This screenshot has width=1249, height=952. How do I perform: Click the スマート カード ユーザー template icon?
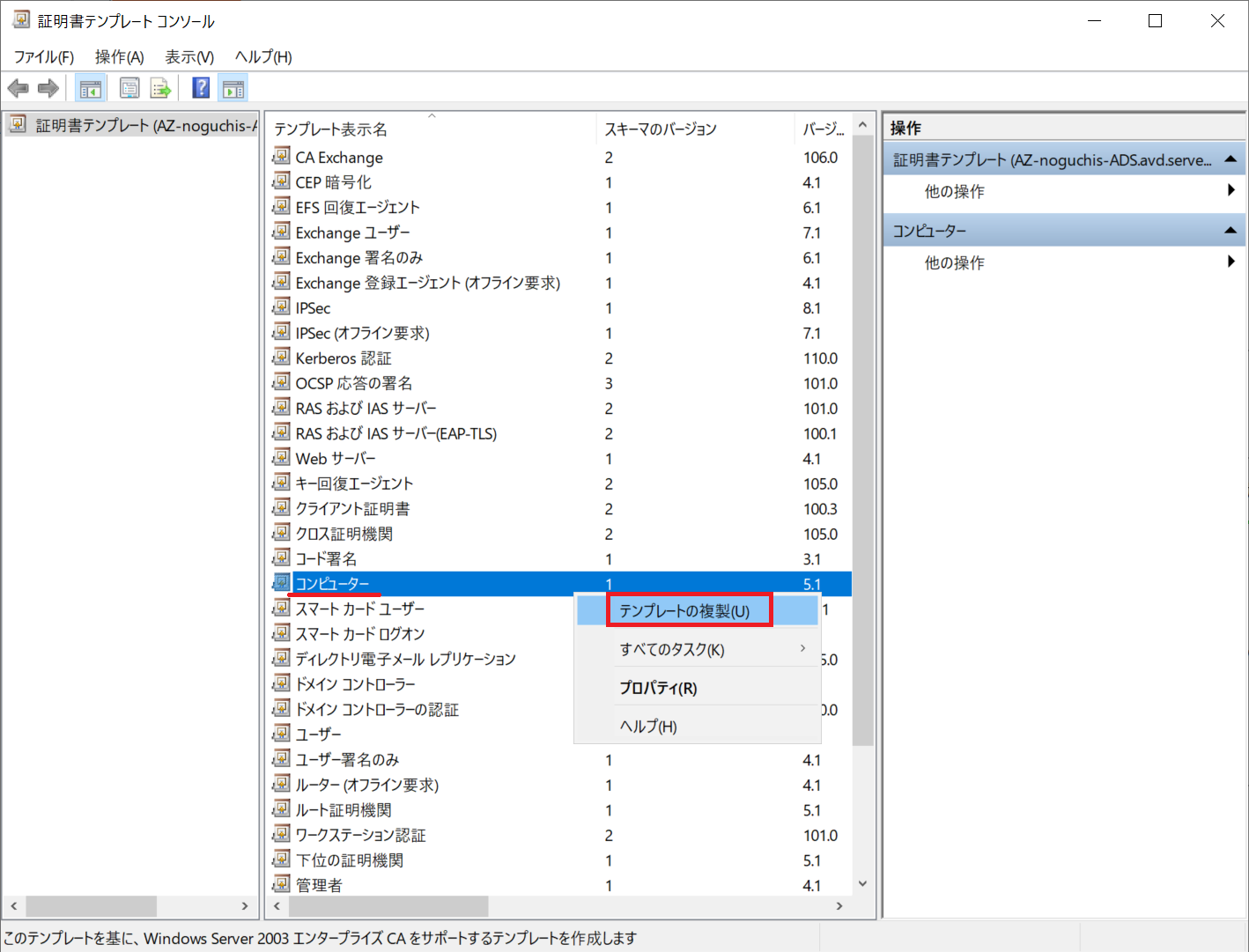[x=281, y=609]
